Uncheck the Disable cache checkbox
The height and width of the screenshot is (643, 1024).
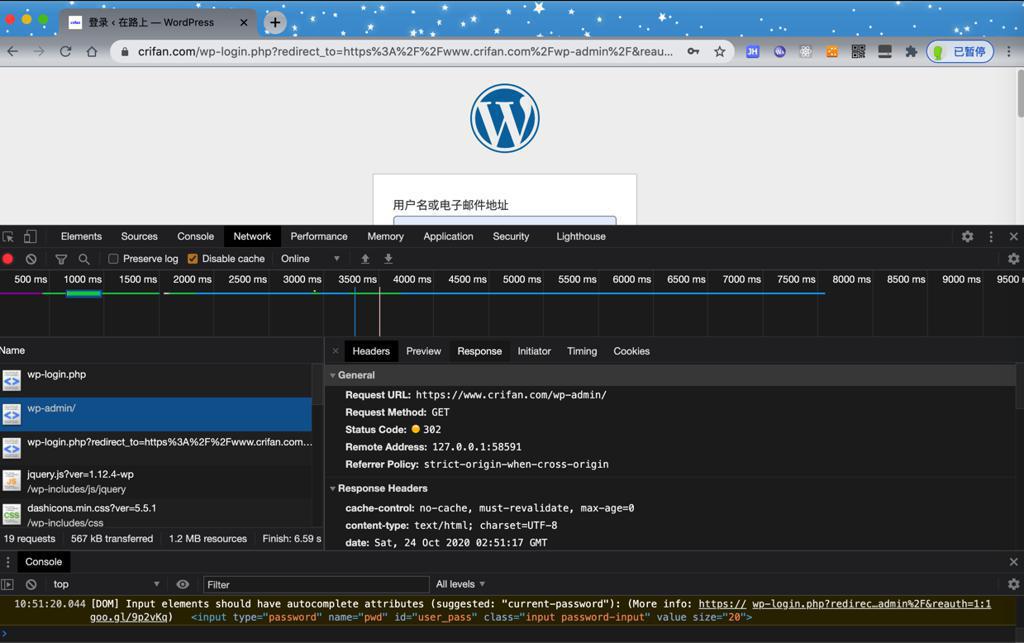click(x=193, y=259)
